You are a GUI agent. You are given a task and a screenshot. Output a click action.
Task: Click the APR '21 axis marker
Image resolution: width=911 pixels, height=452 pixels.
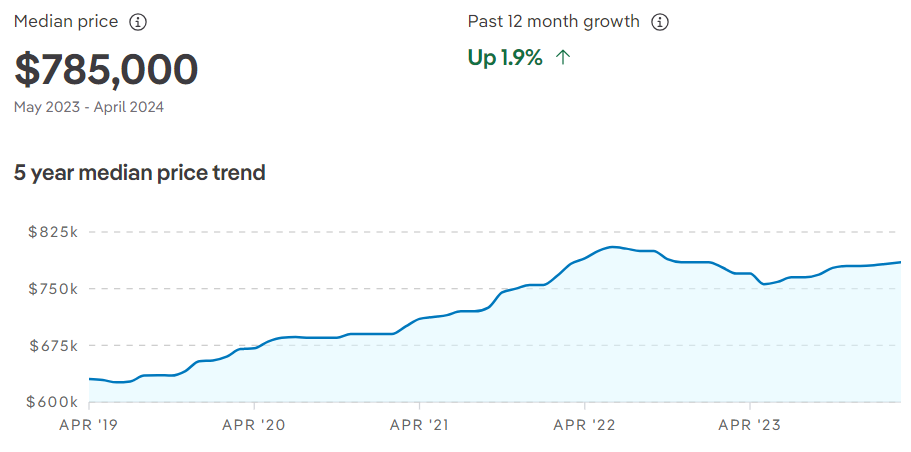(419, 425)
